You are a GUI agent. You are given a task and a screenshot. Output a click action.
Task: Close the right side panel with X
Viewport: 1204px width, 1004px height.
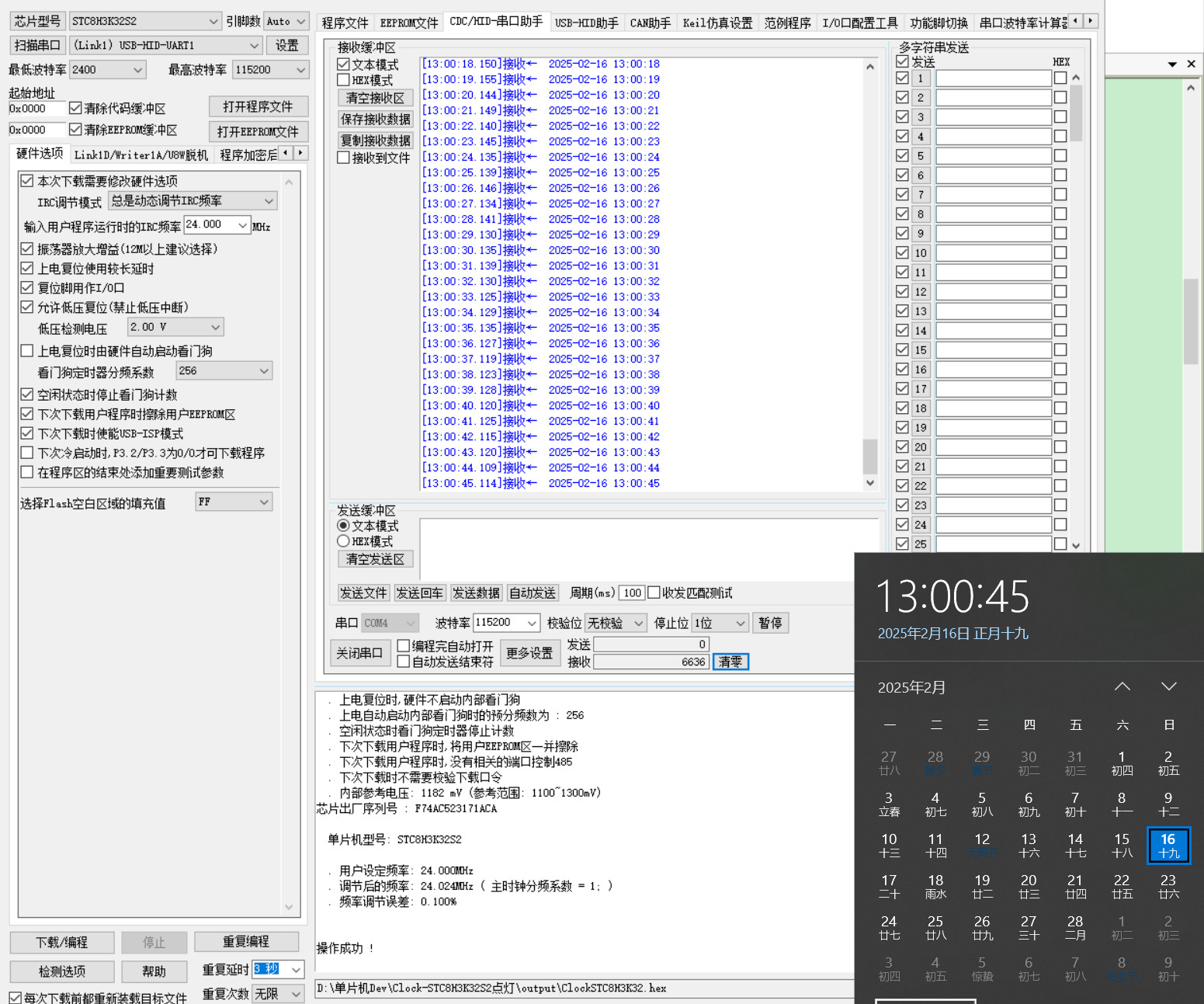[1191, 64]
